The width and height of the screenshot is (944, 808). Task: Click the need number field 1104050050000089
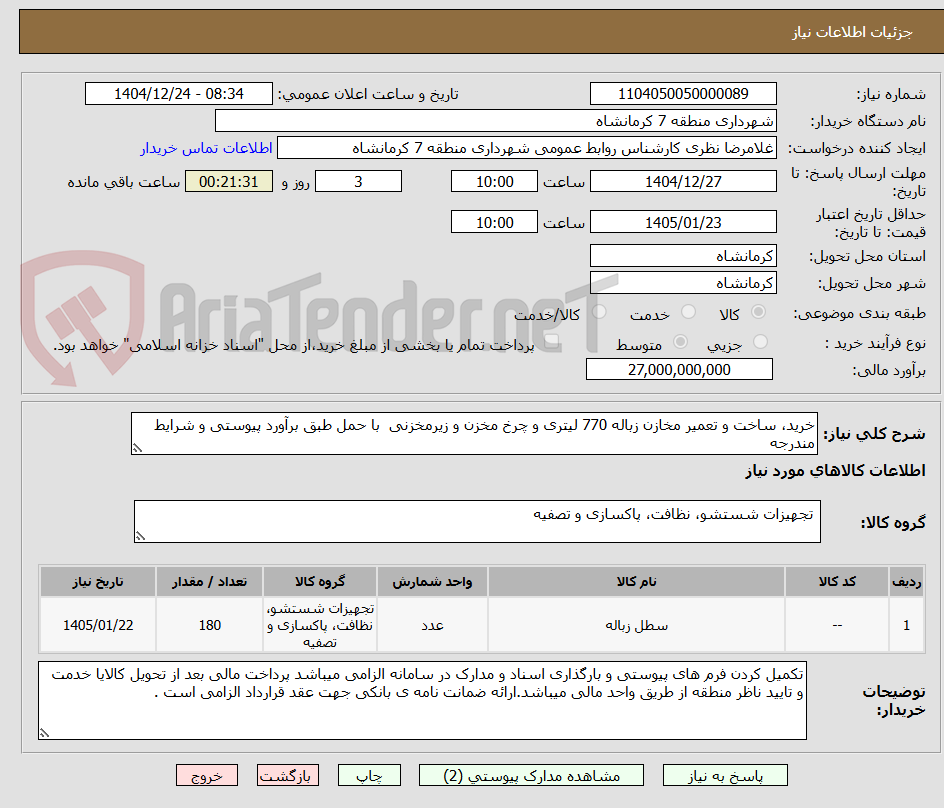click(x=683, y=94)
